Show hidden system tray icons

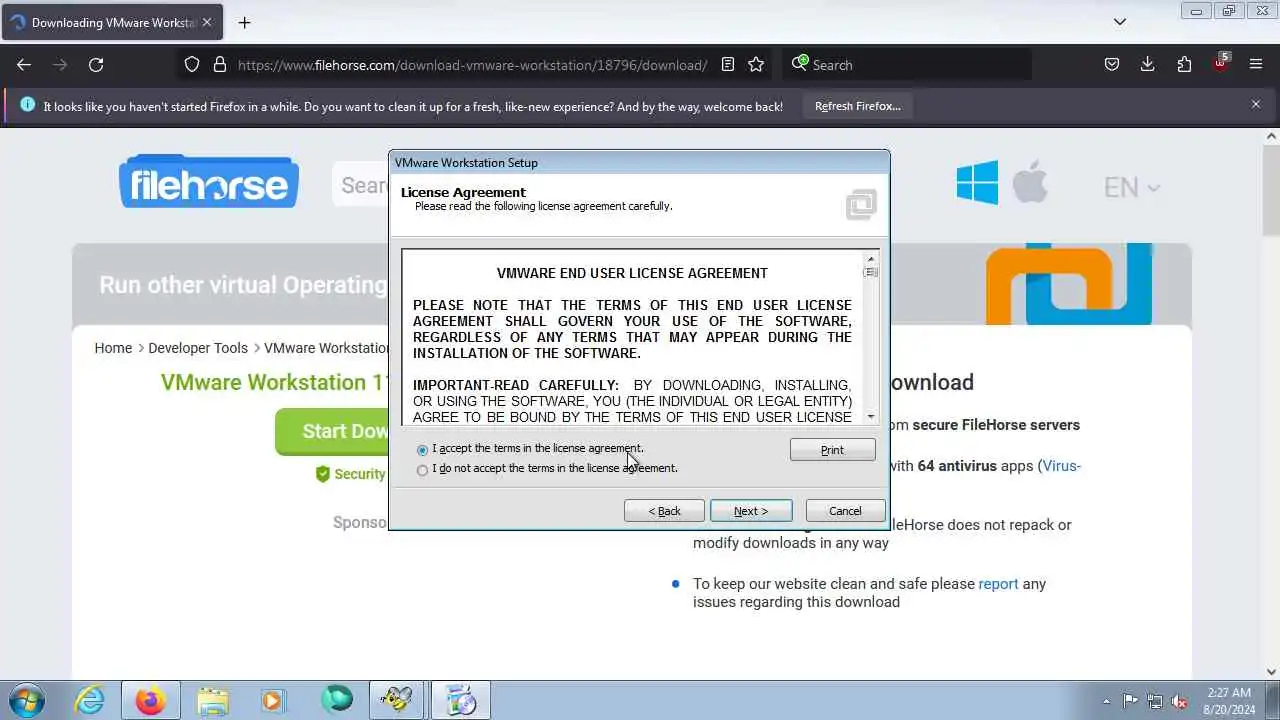(x=1106, y=701)
